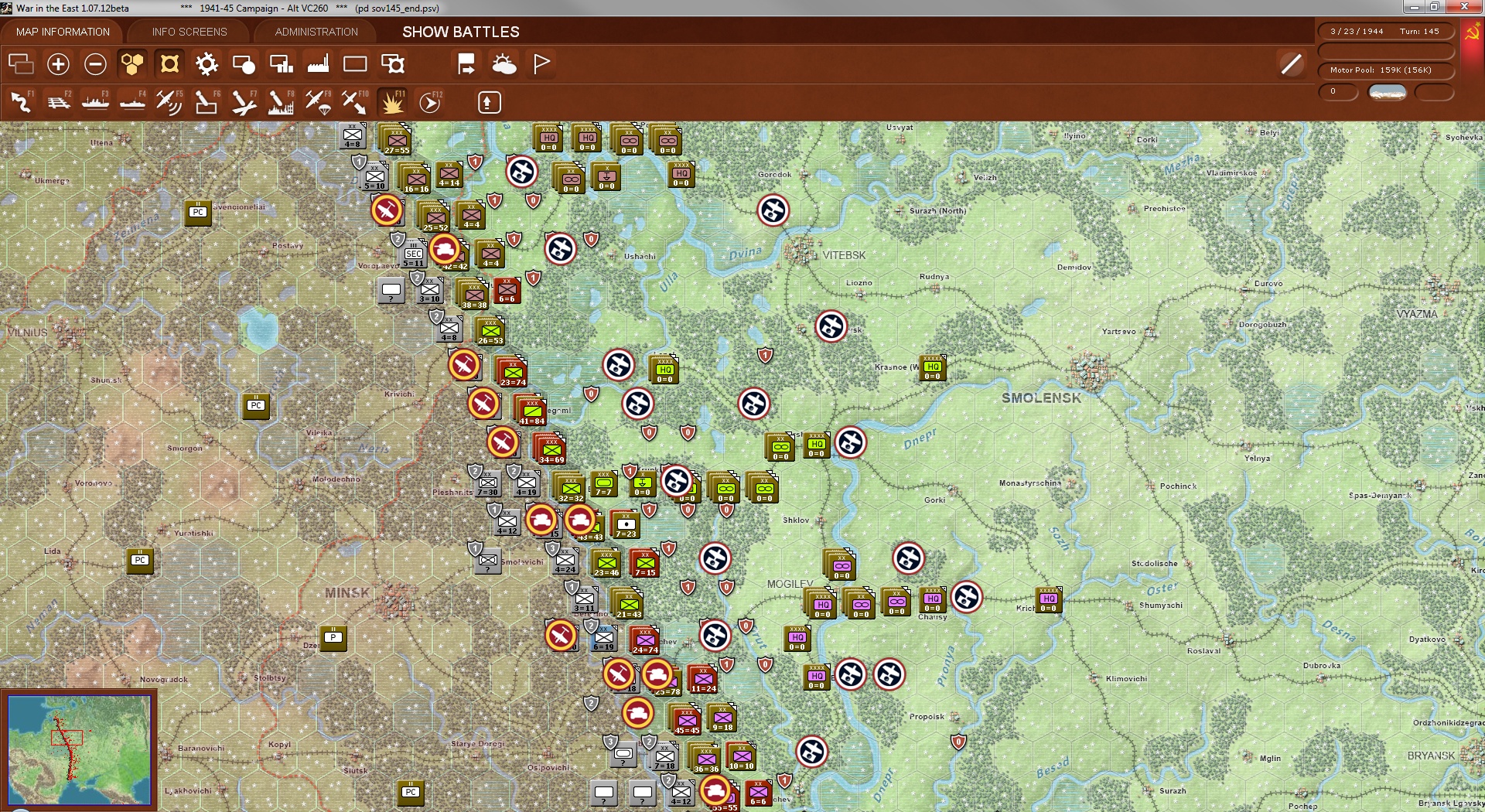This screenshot has height=812, width=1485.
Task: Select the PC counter near Svencioneliai
Action: [x=198, y=212]
